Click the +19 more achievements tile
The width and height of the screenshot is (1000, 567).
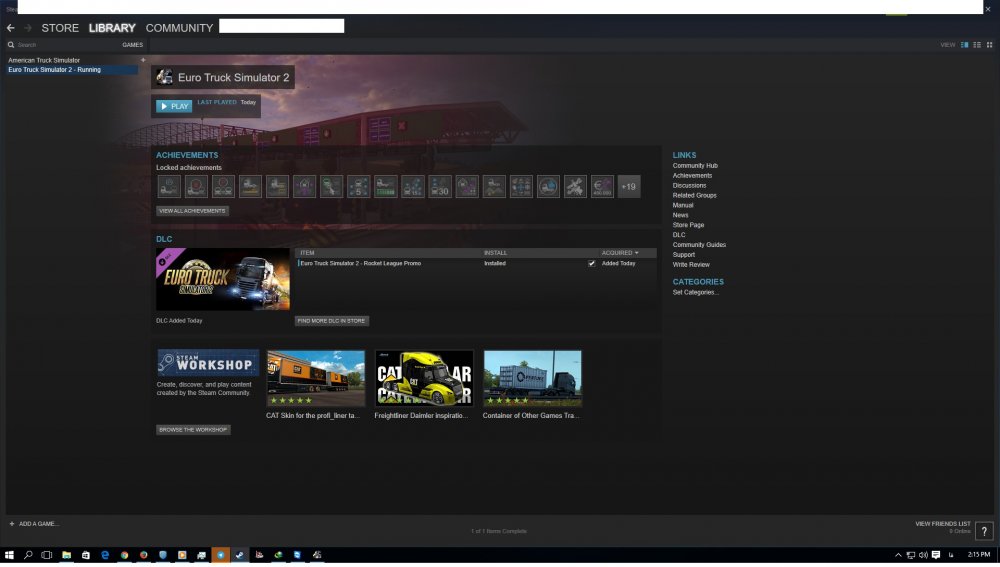click(x=628, y=187)
